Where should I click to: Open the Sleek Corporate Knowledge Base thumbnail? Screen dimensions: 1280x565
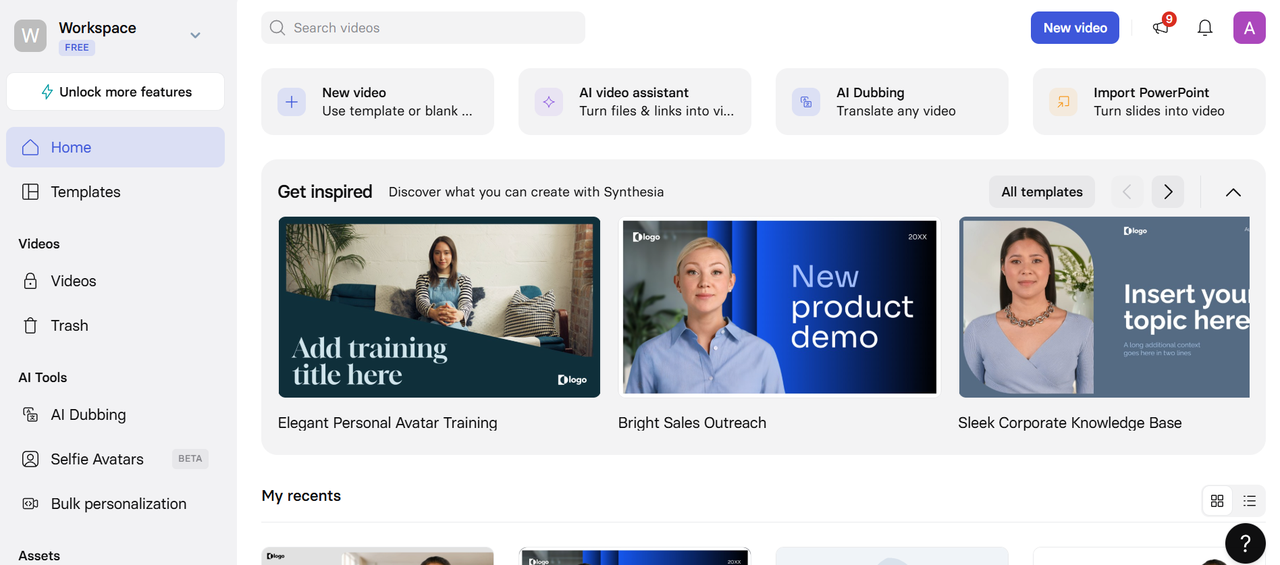point(1104,307)
